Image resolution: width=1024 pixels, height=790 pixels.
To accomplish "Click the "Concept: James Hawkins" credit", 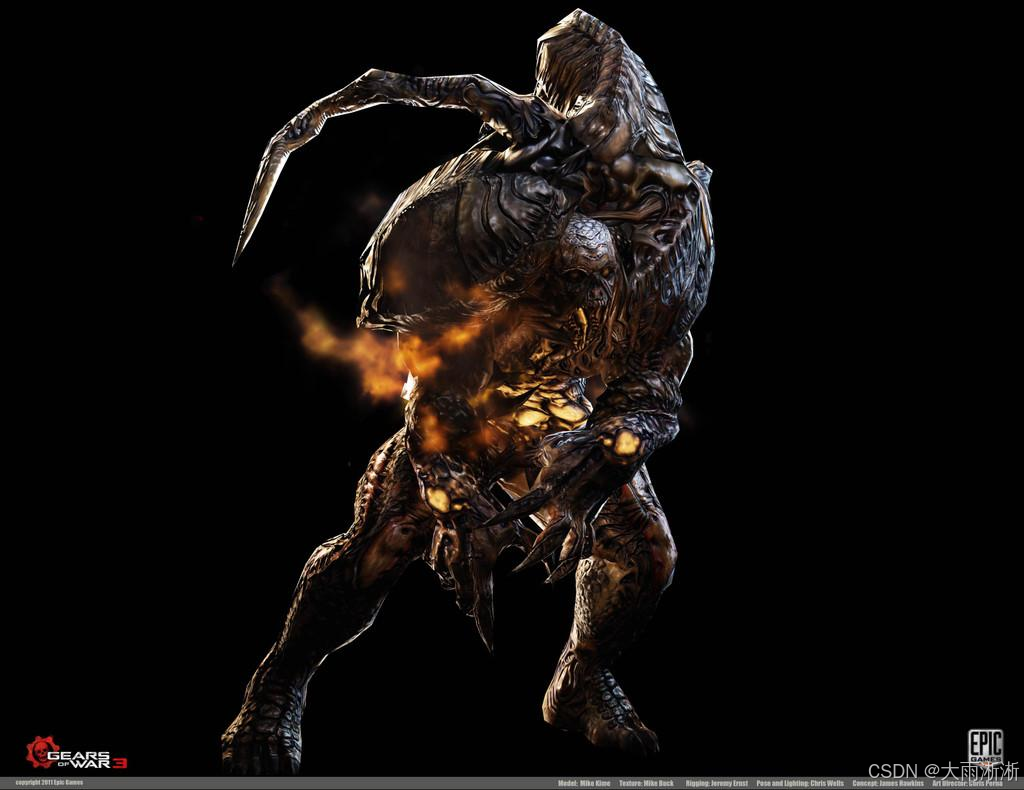I will point(888,783).
